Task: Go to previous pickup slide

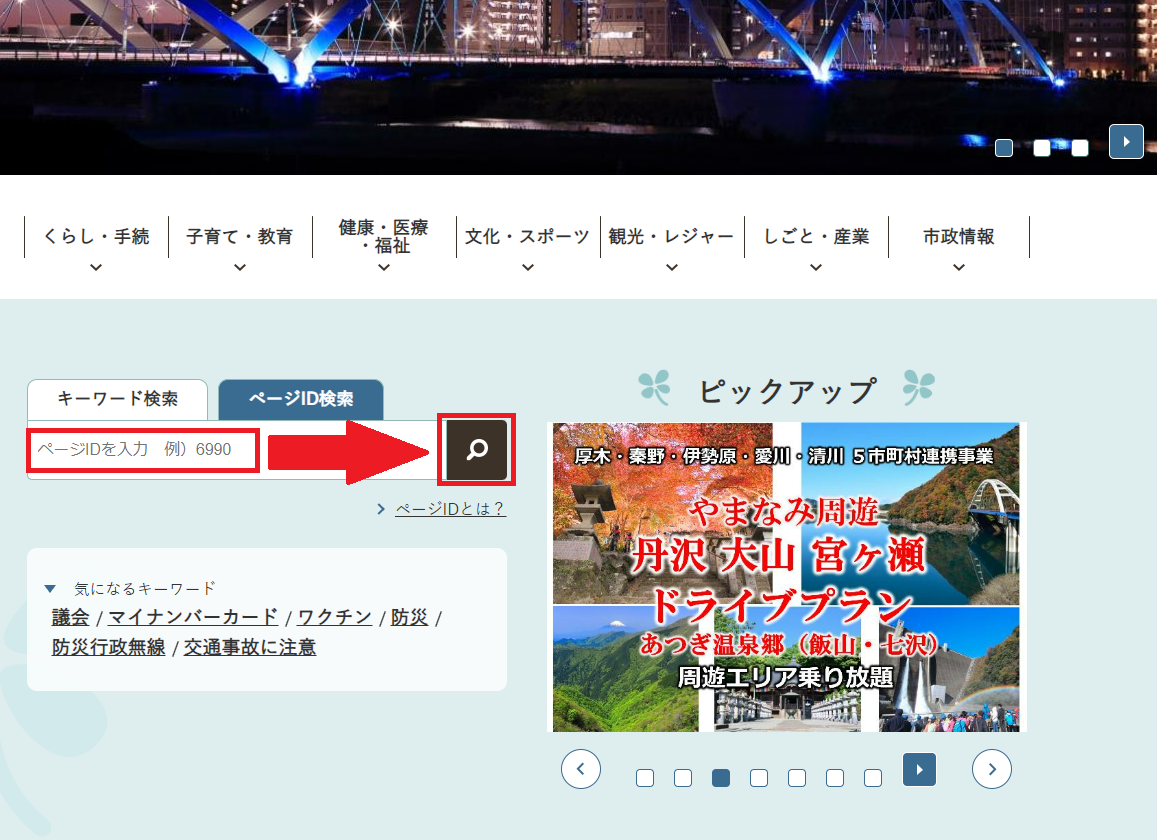Action: click(x=581, y=769)
